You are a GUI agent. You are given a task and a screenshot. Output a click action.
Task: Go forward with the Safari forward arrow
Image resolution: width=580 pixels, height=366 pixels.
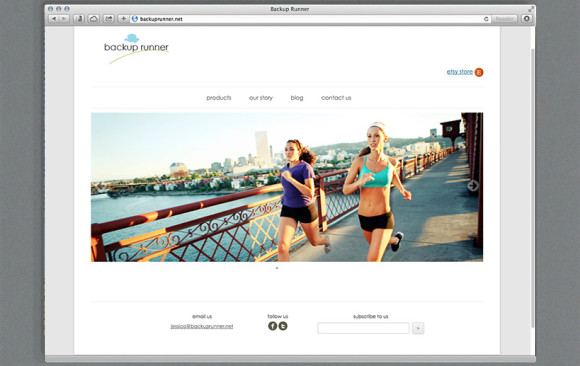pos(64,19)
